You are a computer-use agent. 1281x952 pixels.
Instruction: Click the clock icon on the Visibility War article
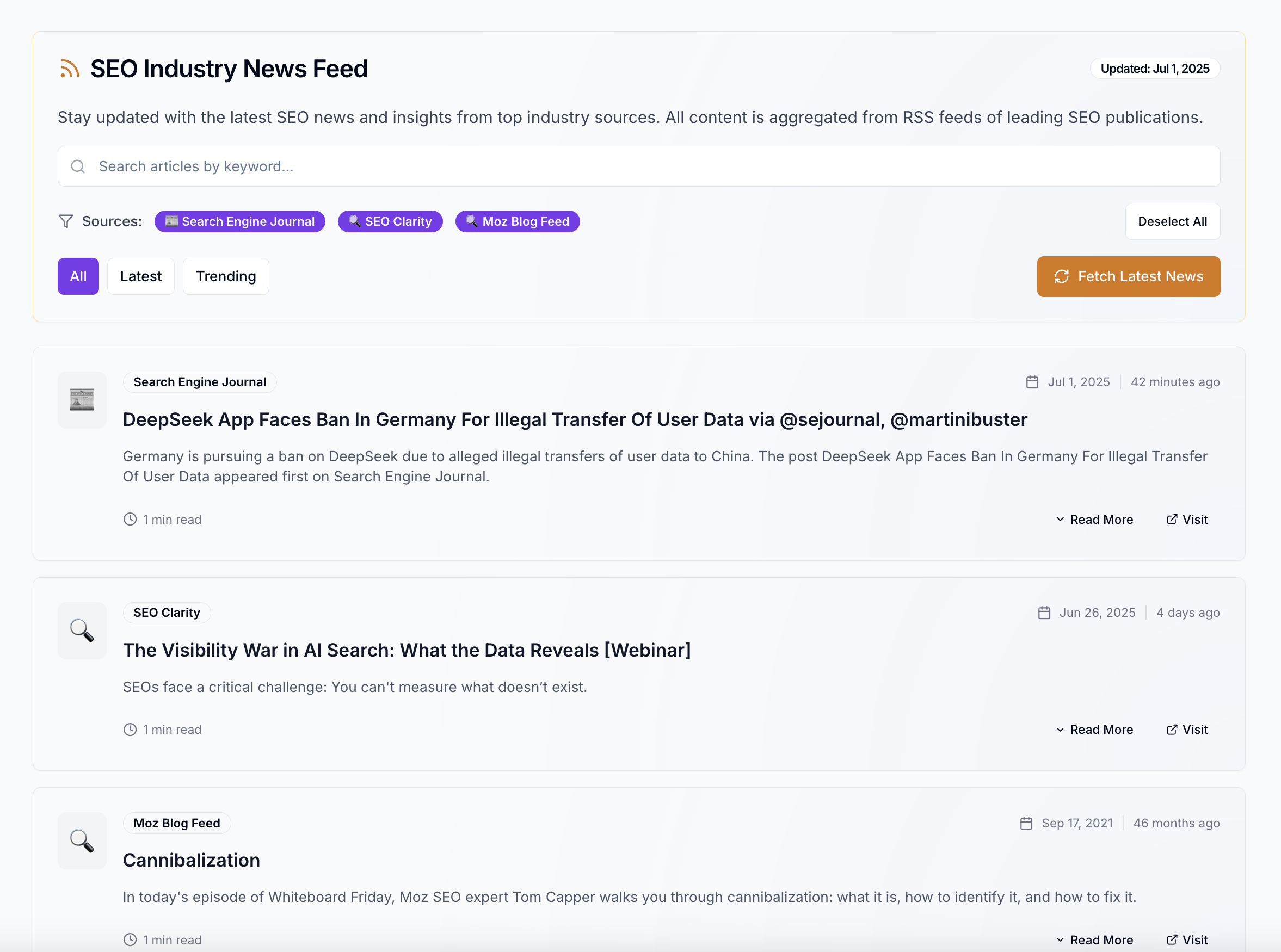[130, 730]
